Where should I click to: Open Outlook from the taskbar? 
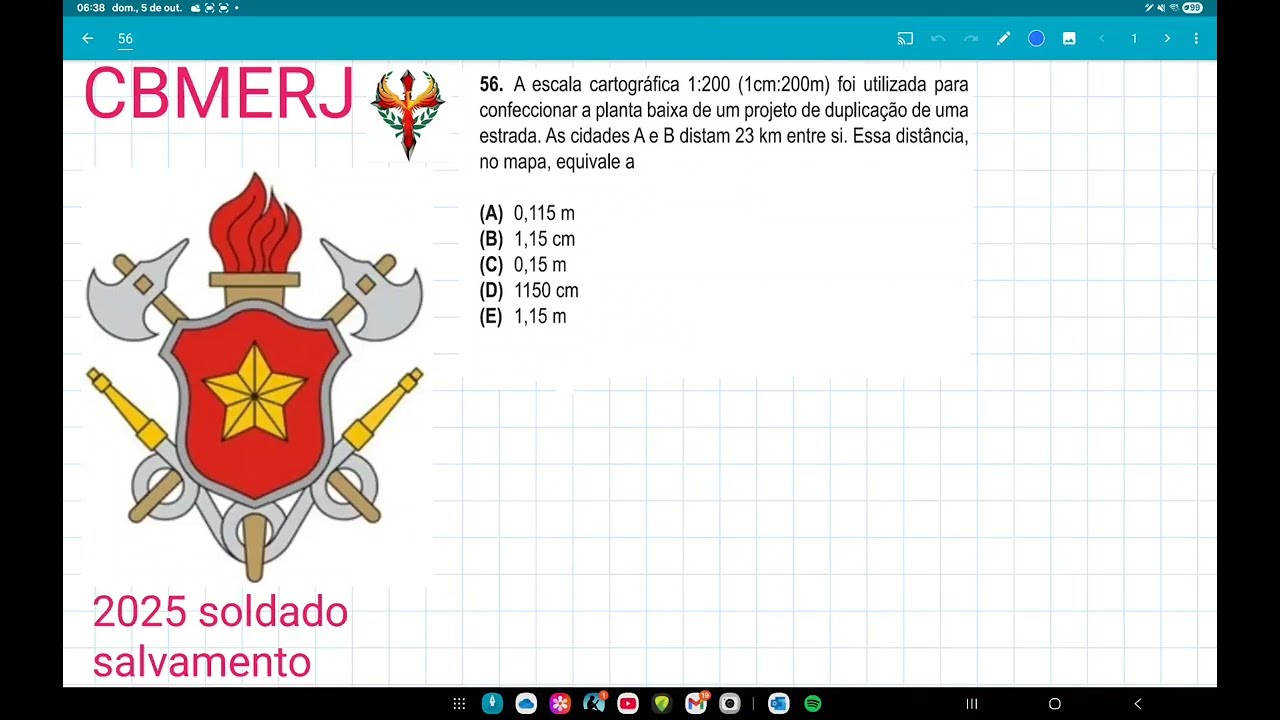pyautogui.click(x=779, y=704)
